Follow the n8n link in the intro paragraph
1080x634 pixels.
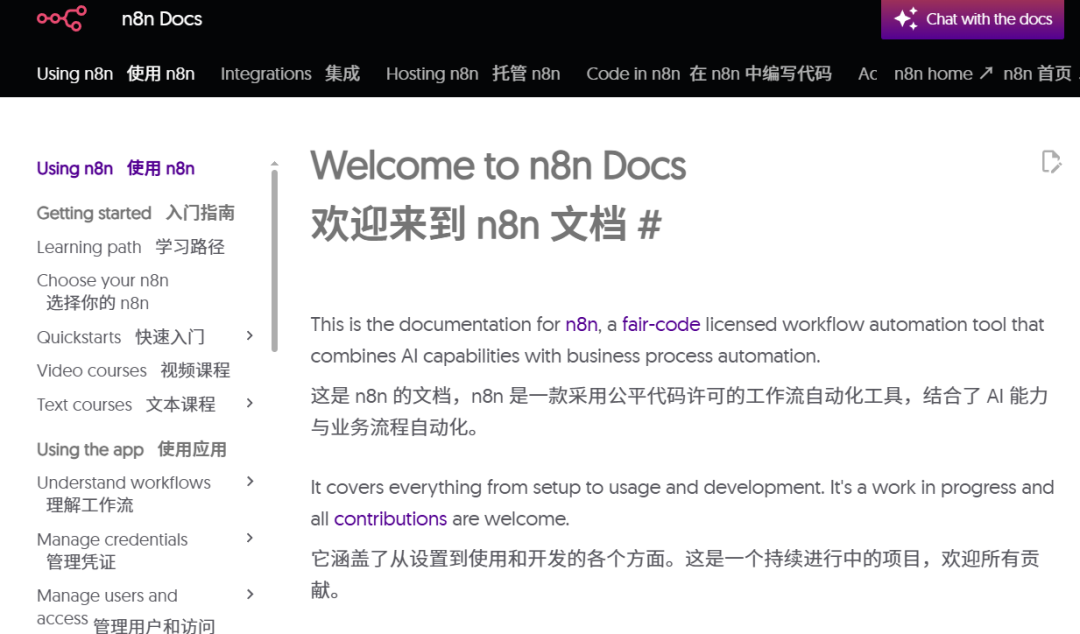581,325
